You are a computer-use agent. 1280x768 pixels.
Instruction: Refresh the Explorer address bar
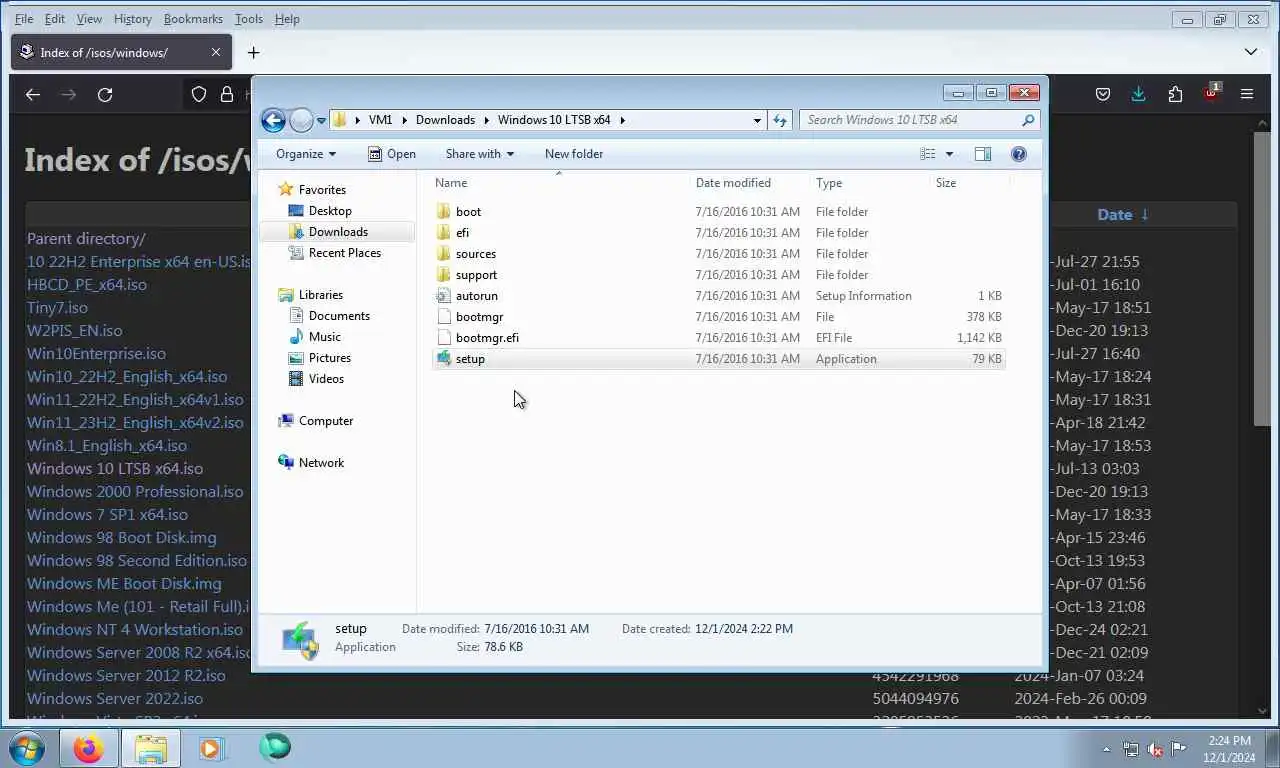780,120
